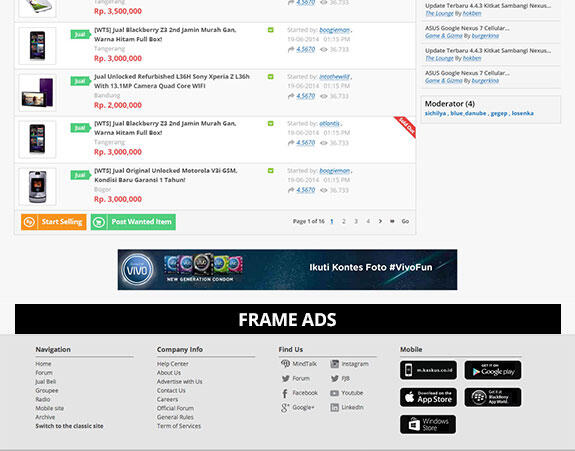Open Archive in footer Navigation
The width and height of the screenshot is (575, 451).
(x=45, y=417)
